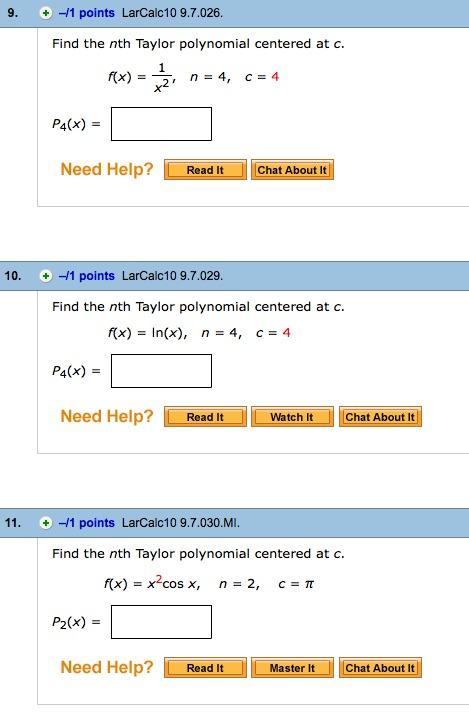The width and height of the screenshot is (469, 718).
Task: Open Master It for question 11
Action: [292, 668]
